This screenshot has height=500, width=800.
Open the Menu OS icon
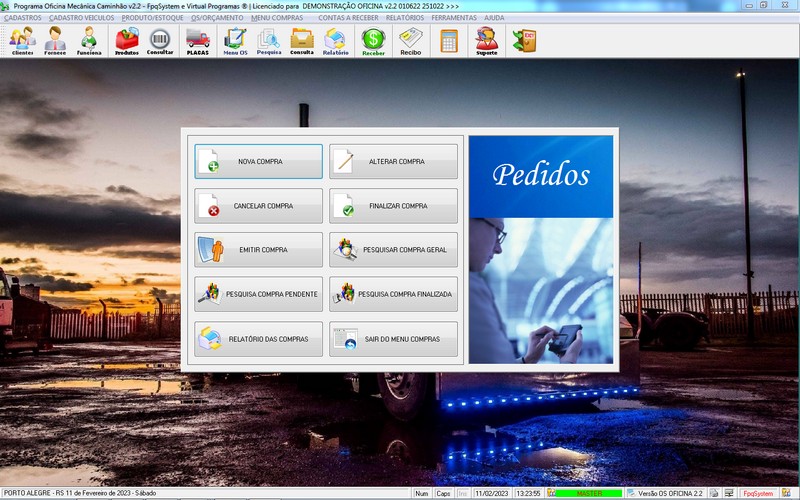[235, 41]
